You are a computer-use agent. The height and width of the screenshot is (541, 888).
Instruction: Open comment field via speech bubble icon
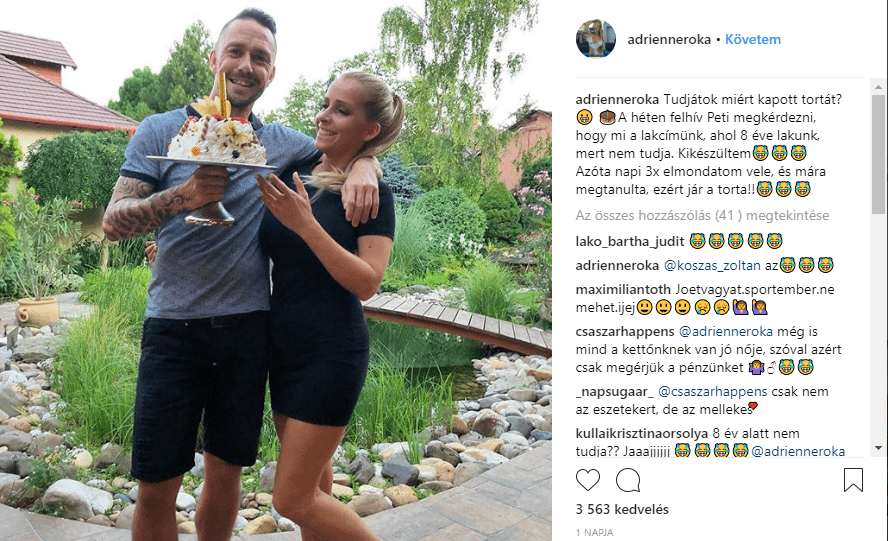point(628,480)
